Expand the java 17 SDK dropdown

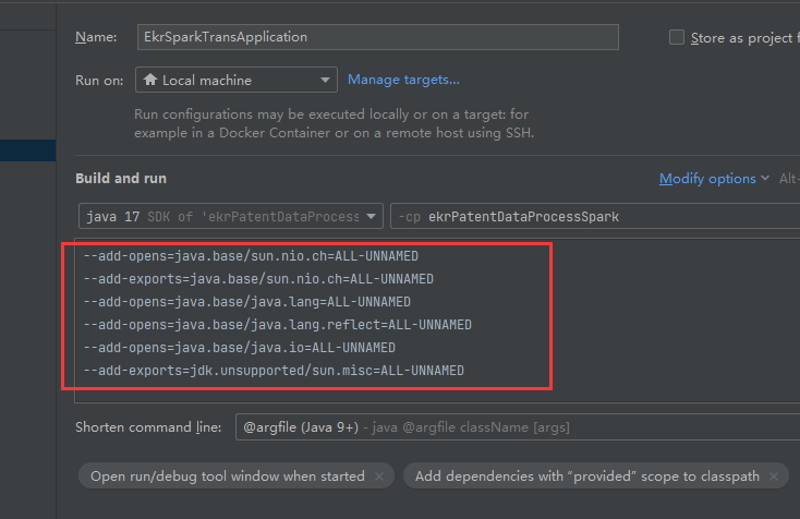[231, 216]
